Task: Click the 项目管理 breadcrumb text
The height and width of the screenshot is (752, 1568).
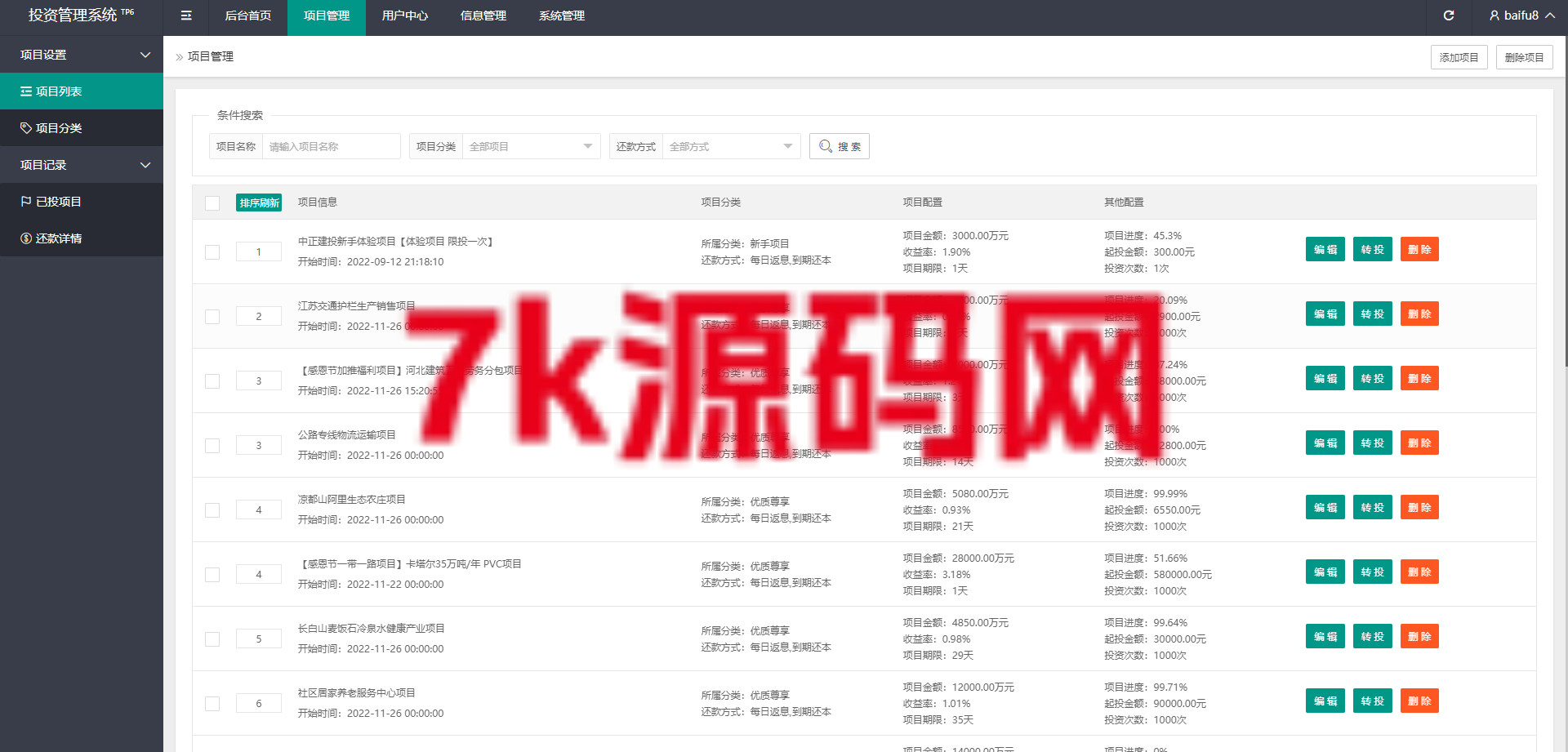Action: pyautogui.click(x=211, y=56)
